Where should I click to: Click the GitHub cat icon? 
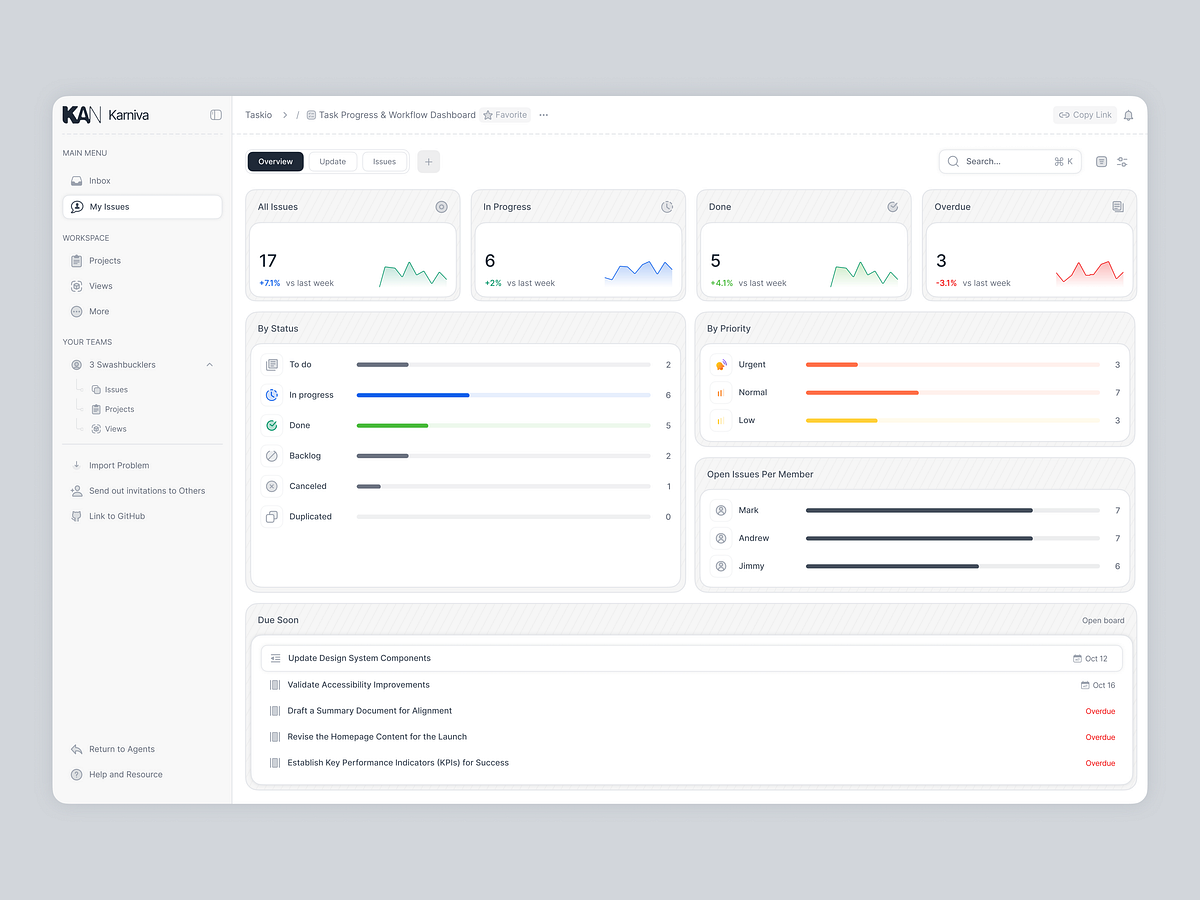[x=77, y=516]
